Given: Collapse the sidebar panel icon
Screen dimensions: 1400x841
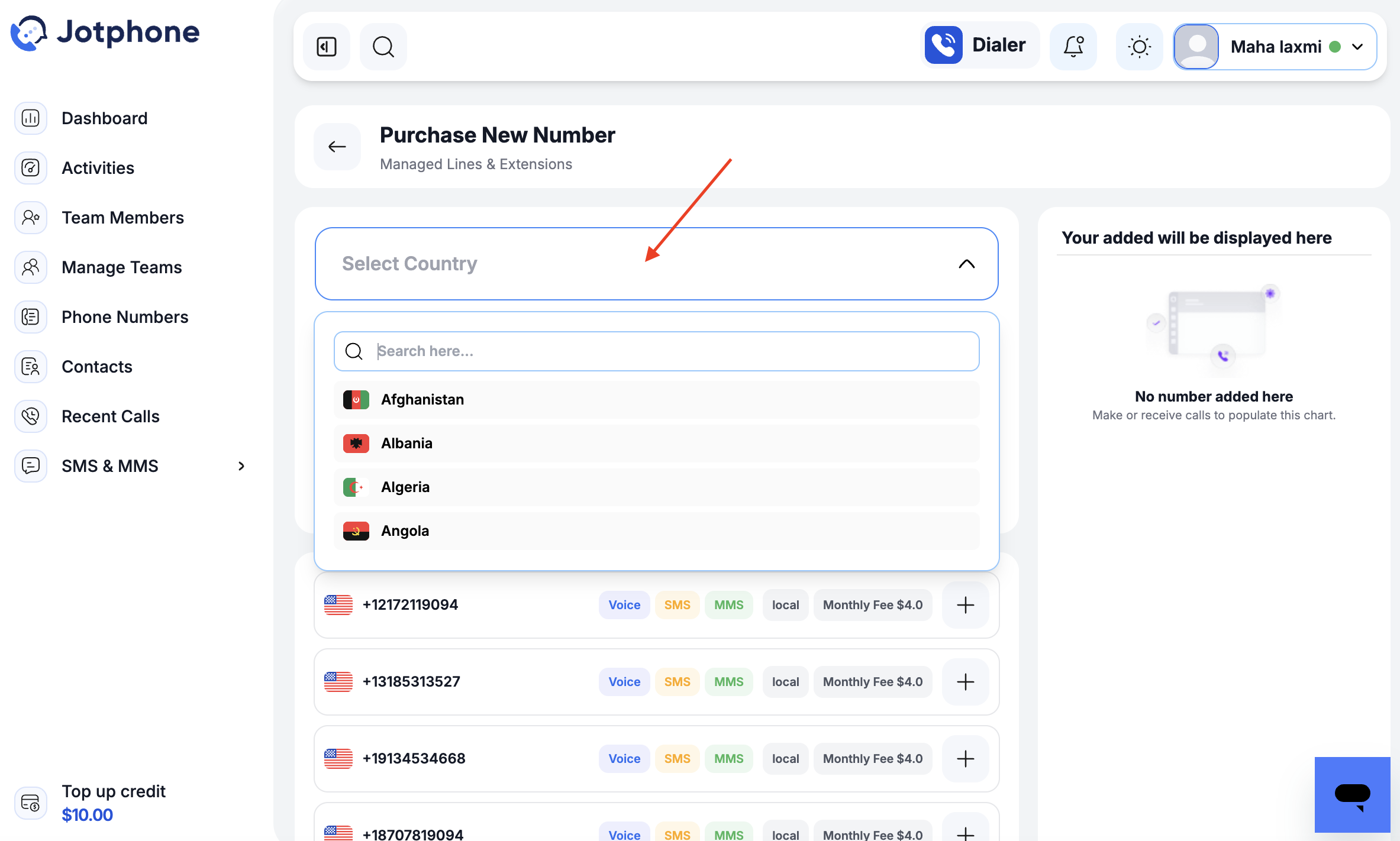Looking at the screenshot, I should [x=327, y=47].
